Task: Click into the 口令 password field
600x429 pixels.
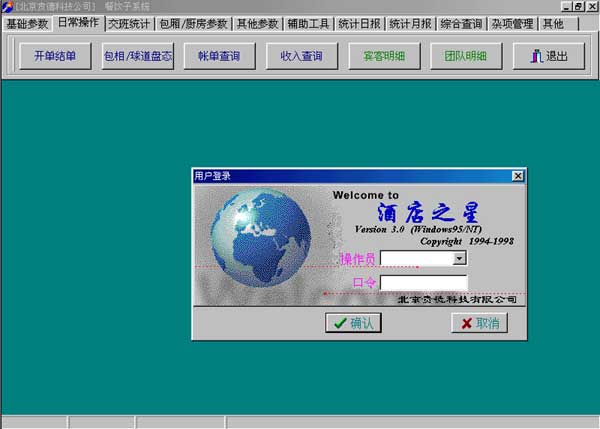Action: (x=424, y=283)
